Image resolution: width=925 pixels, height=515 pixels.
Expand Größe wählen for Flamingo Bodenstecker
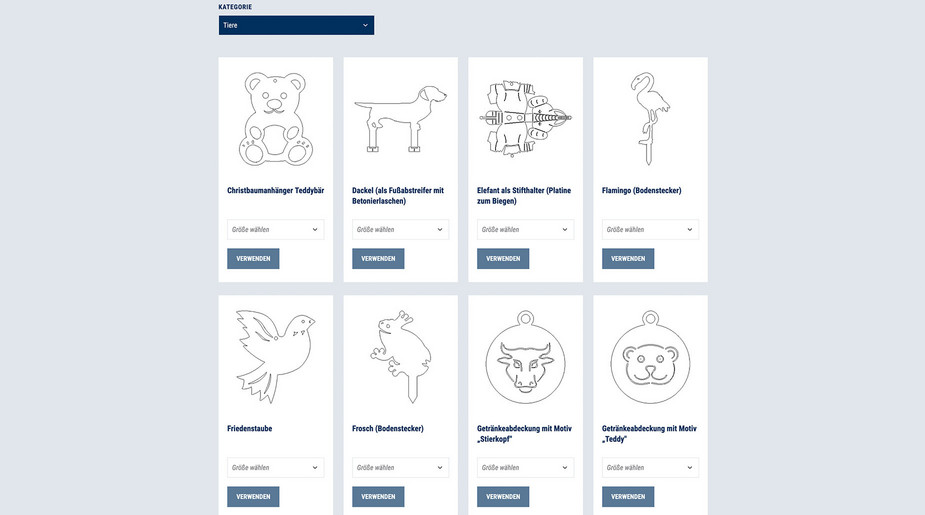(650, 229)
